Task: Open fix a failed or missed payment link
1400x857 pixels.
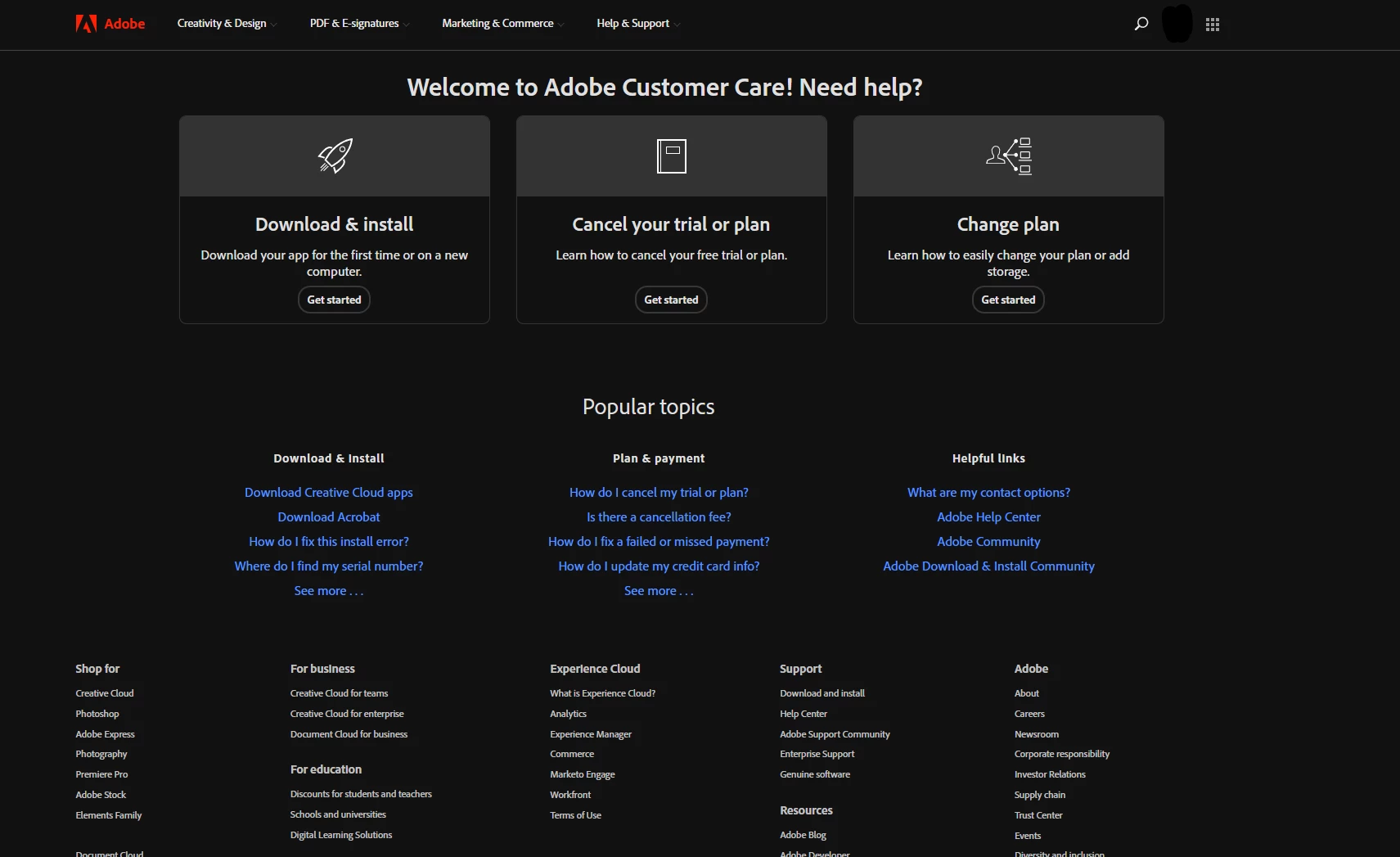Action: click(x=659, y=541)
